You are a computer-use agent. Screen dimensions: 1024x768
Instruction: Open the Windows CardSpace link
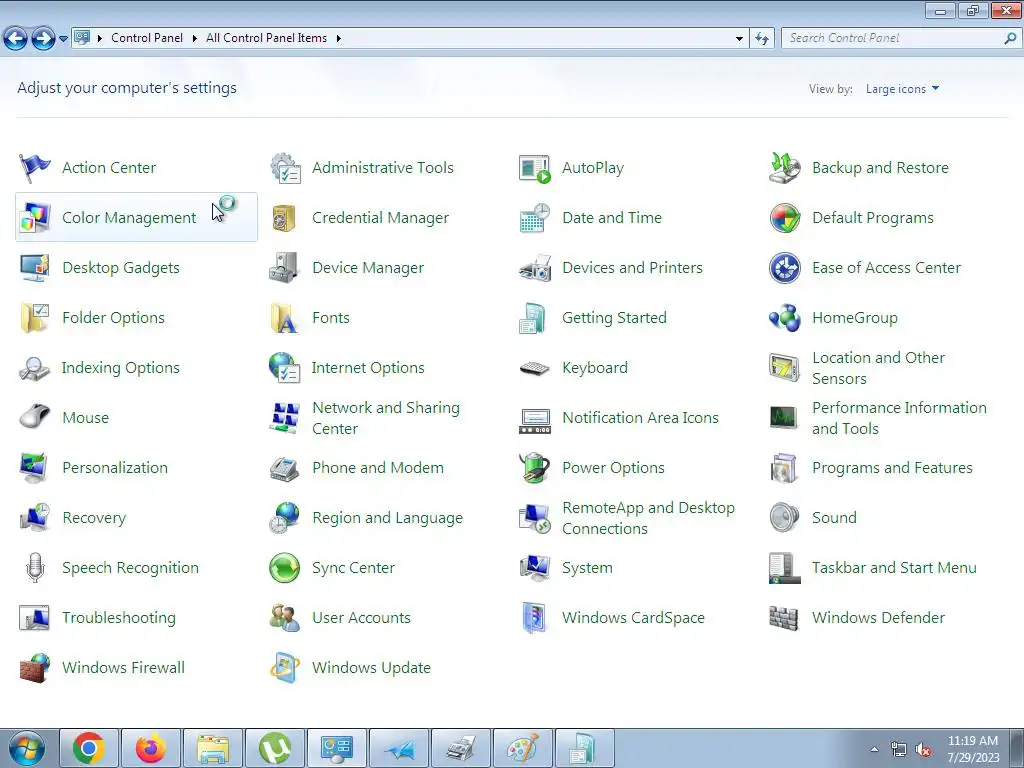(633, 618)
